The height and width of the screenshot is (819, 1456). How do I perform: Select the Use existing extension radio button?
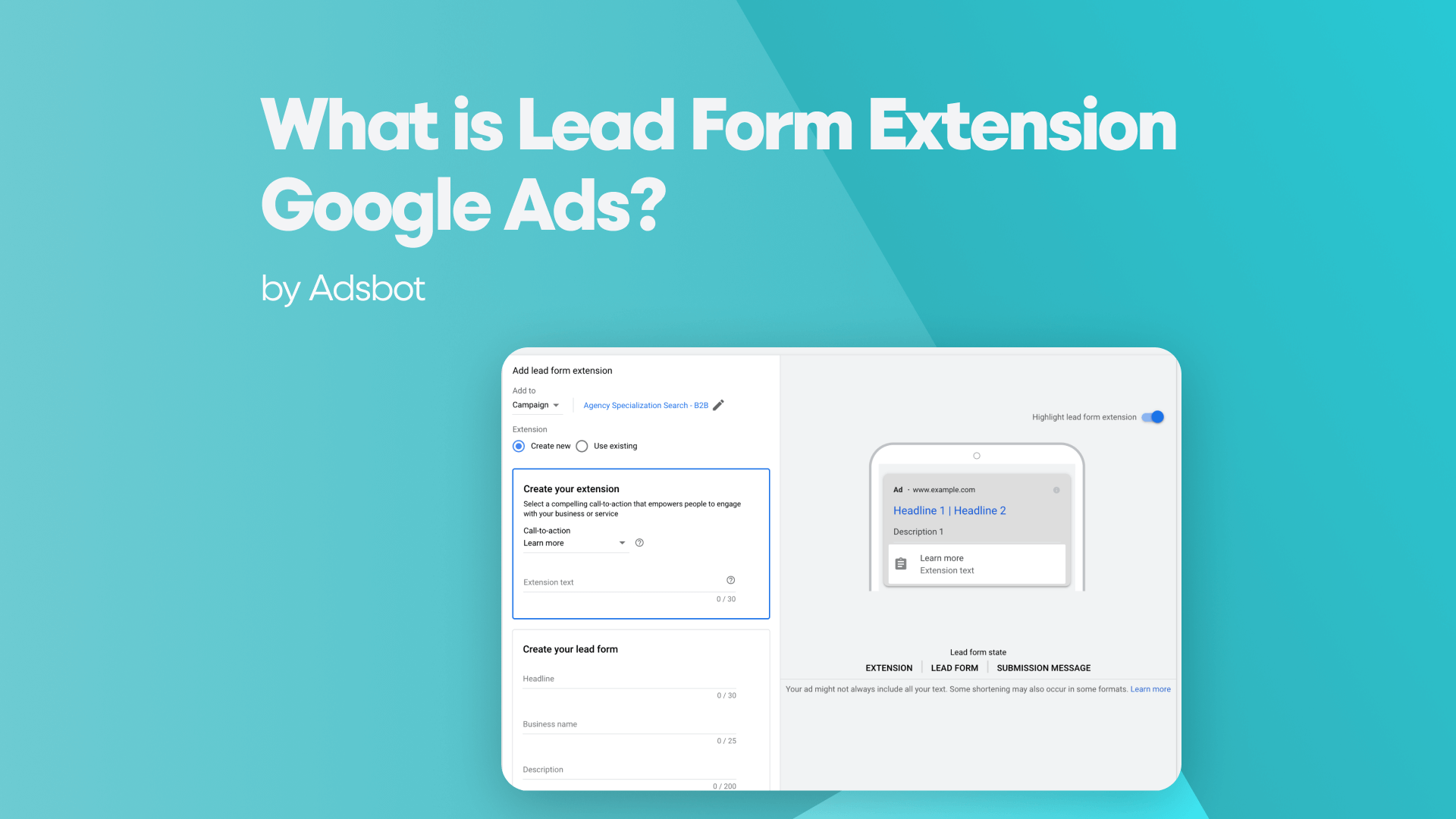click(582, 446)
